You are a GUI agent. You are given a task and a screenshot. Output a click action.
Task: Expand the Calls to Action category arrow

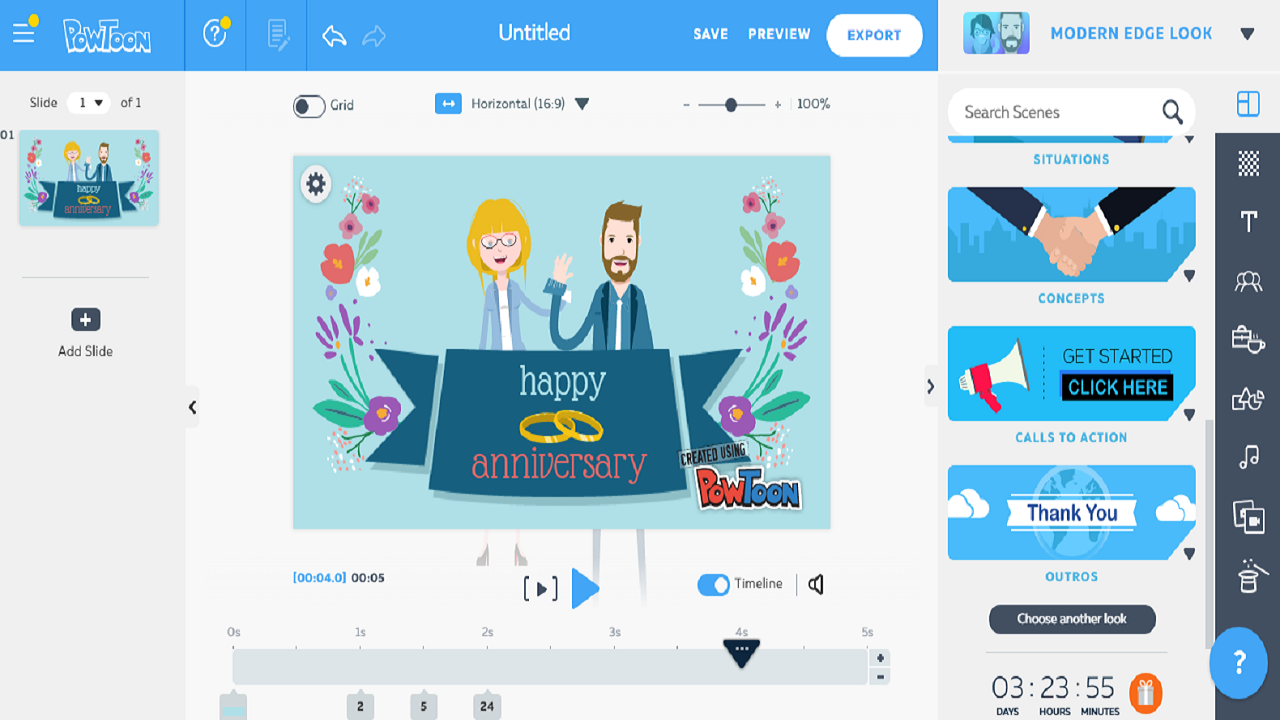click(x=1189, y=415)
